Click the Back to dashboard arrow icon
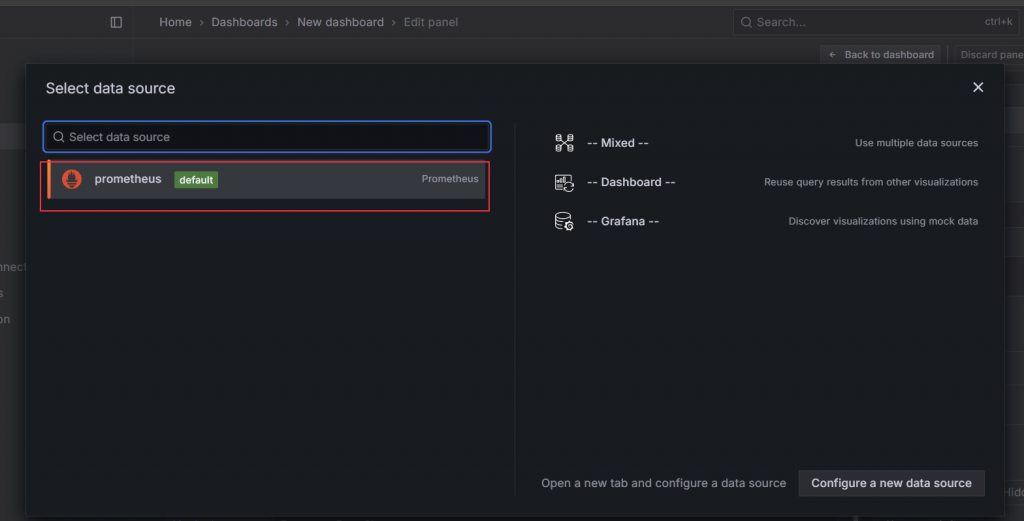1024x521 pixels. click(x=832, y=55)
